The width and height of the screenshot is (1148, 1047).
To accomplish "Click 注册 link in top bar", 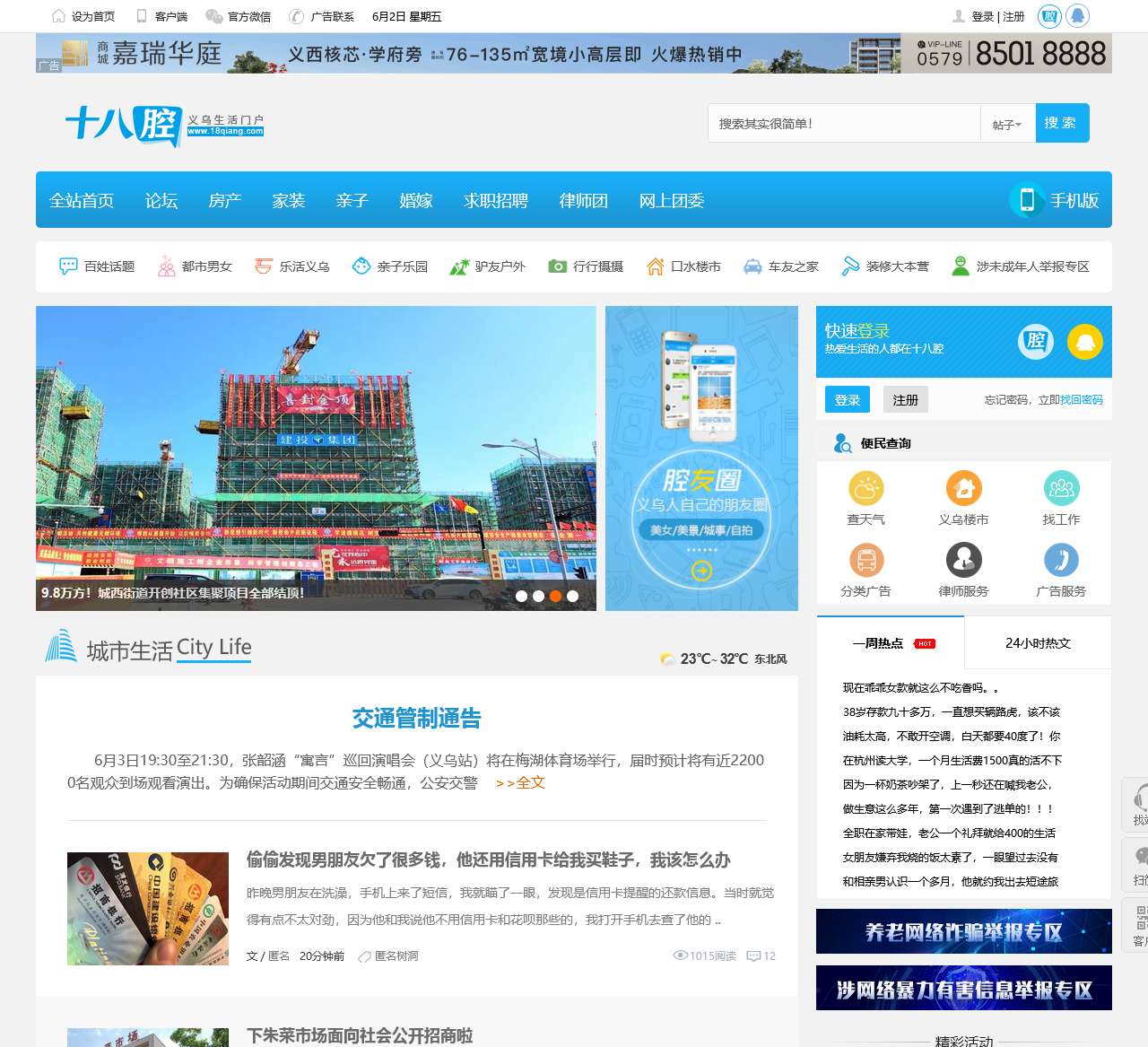I will point(1013,16).
